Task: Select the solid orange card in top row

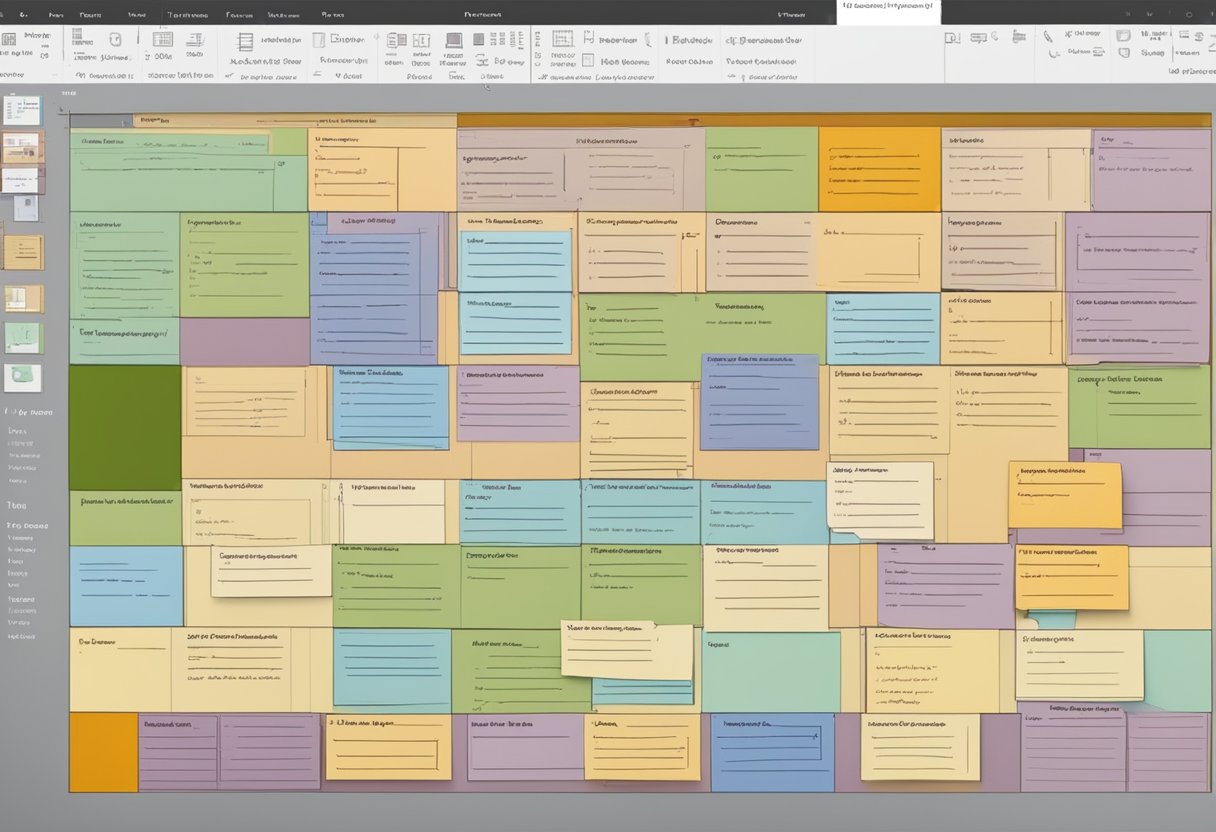Action: [x=879, y=169]
